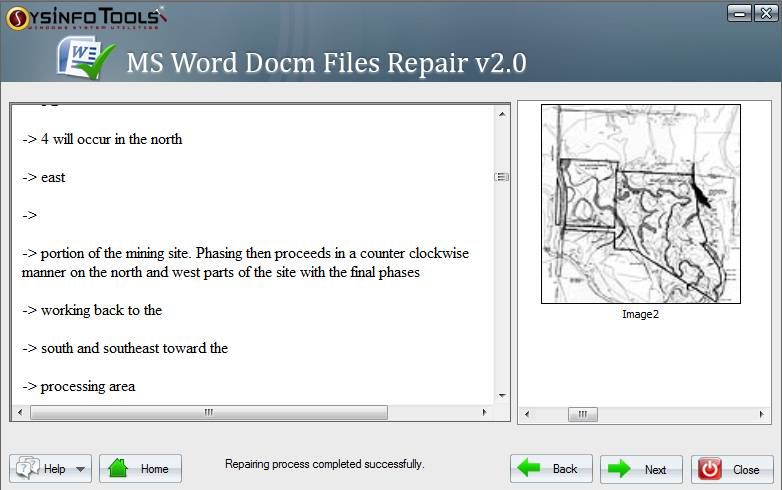Click left arrow of image pane scrollbar
Screen dimensions: 782x490
(x=527, y=414)
